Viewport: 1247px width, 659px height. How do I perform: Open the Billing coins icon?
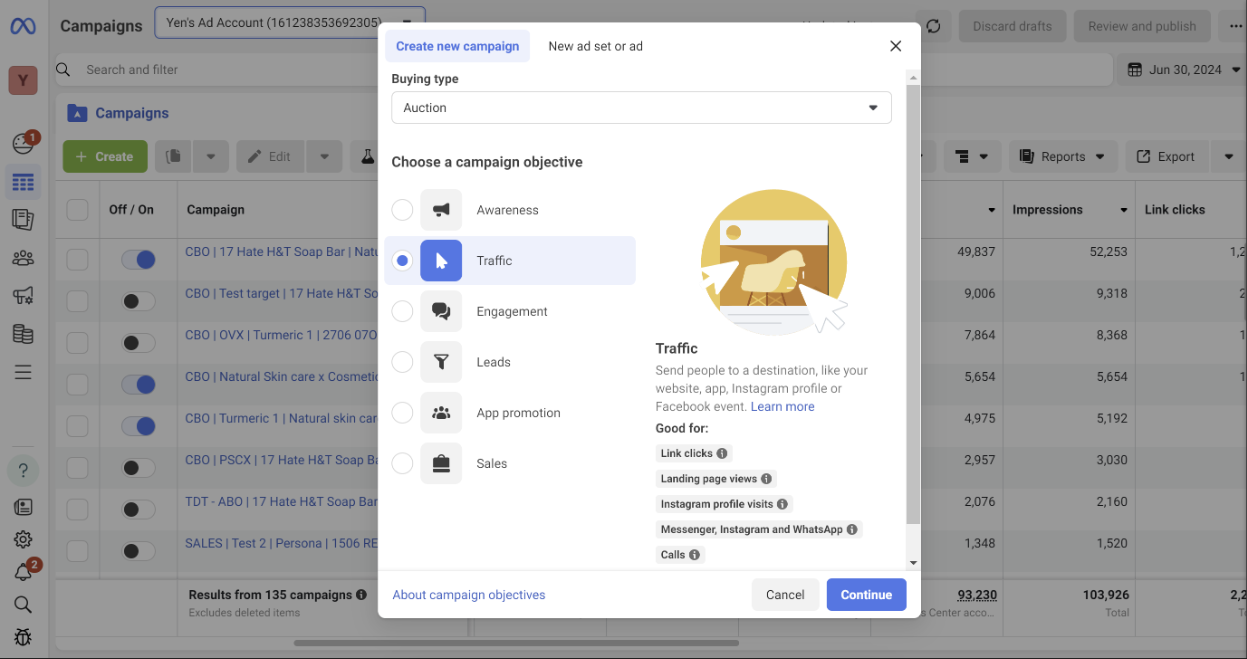point(22,334)
